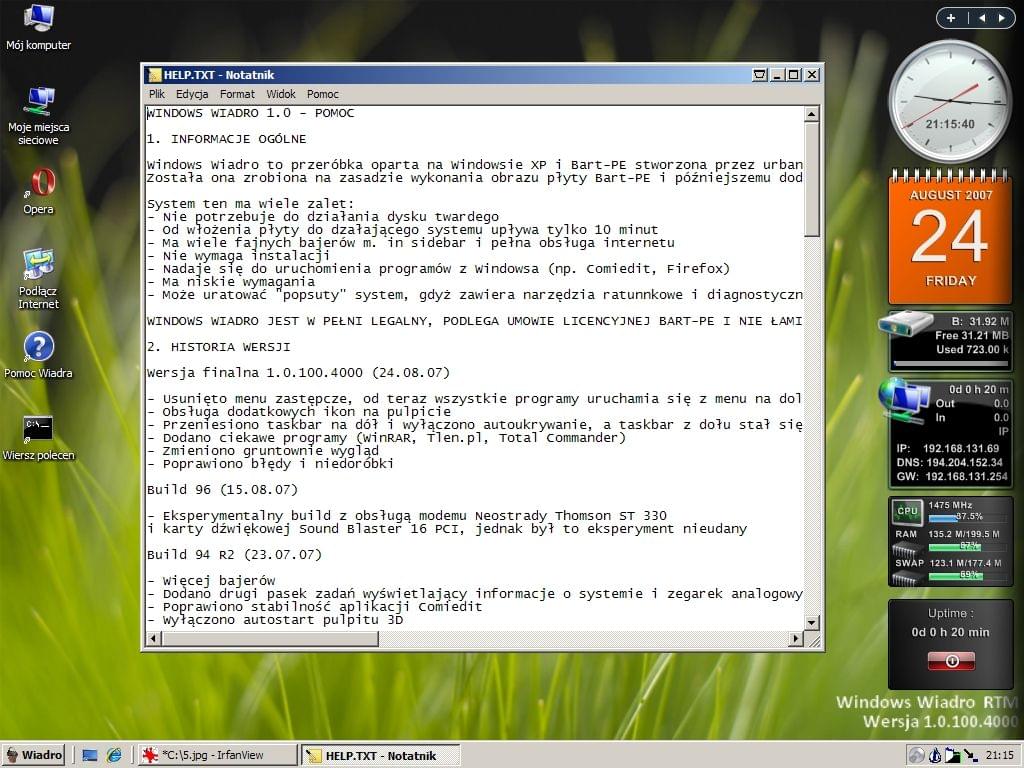Launch Wiersz poleceń command prompt icon

(39, 438)
